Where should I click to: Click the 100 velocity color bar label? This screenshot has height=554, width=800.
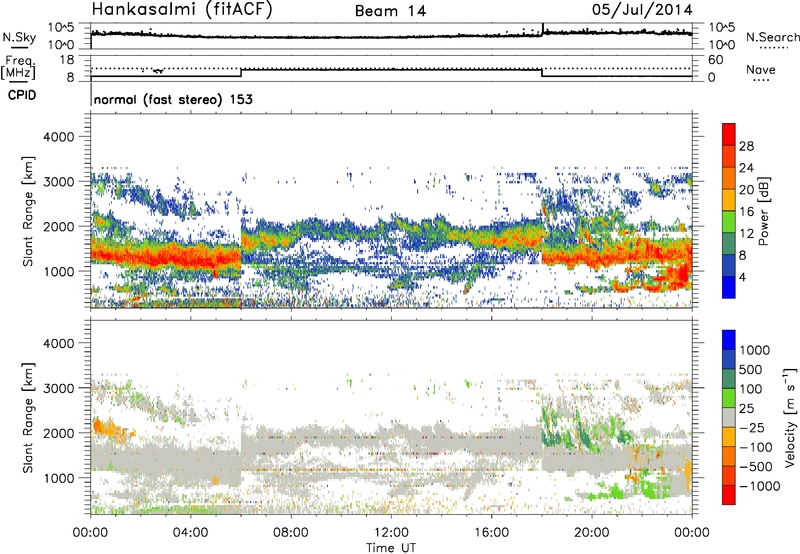coord(751,389)
